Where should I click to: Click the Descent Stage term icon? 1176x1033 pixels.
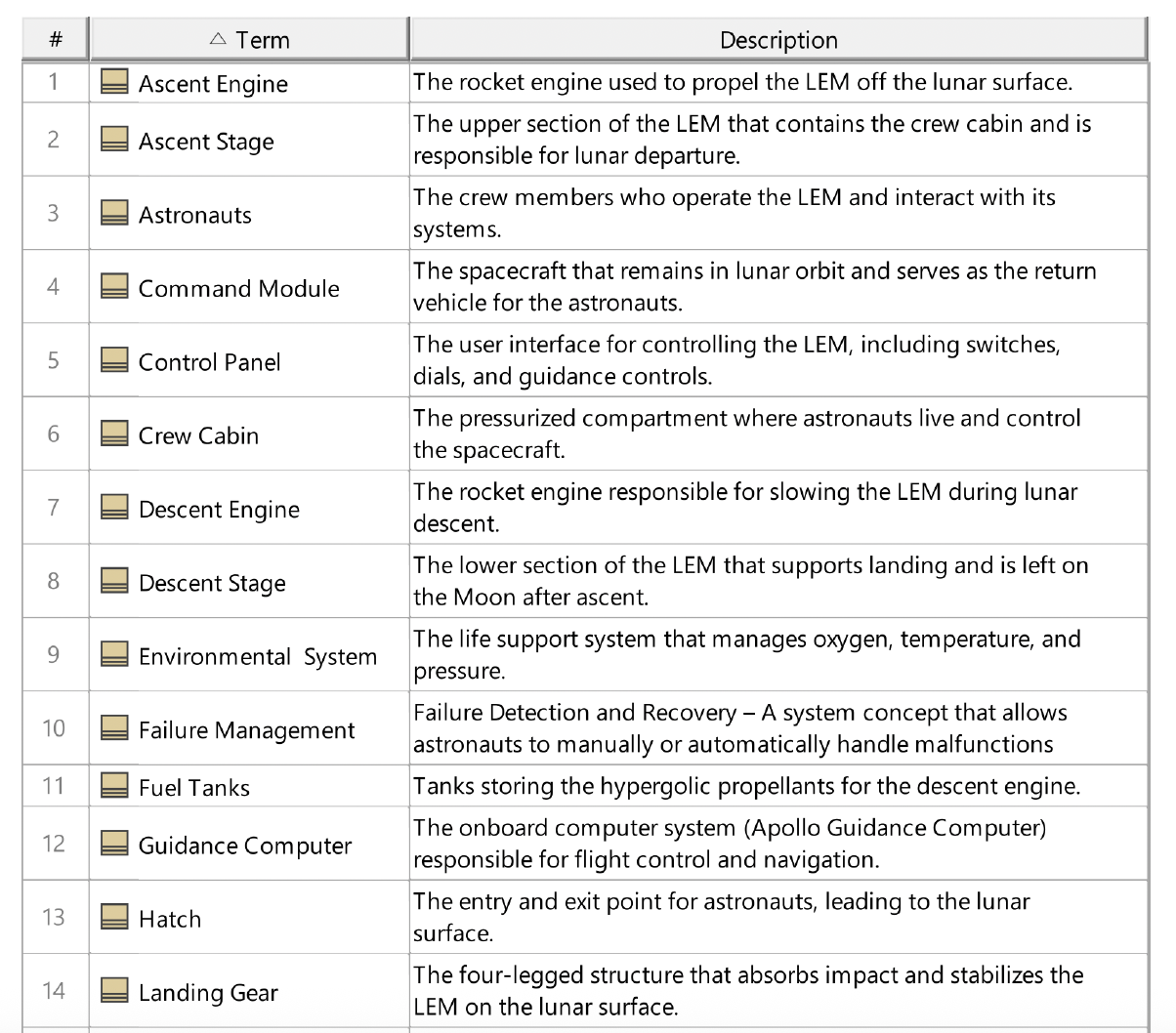click(113, 582)
